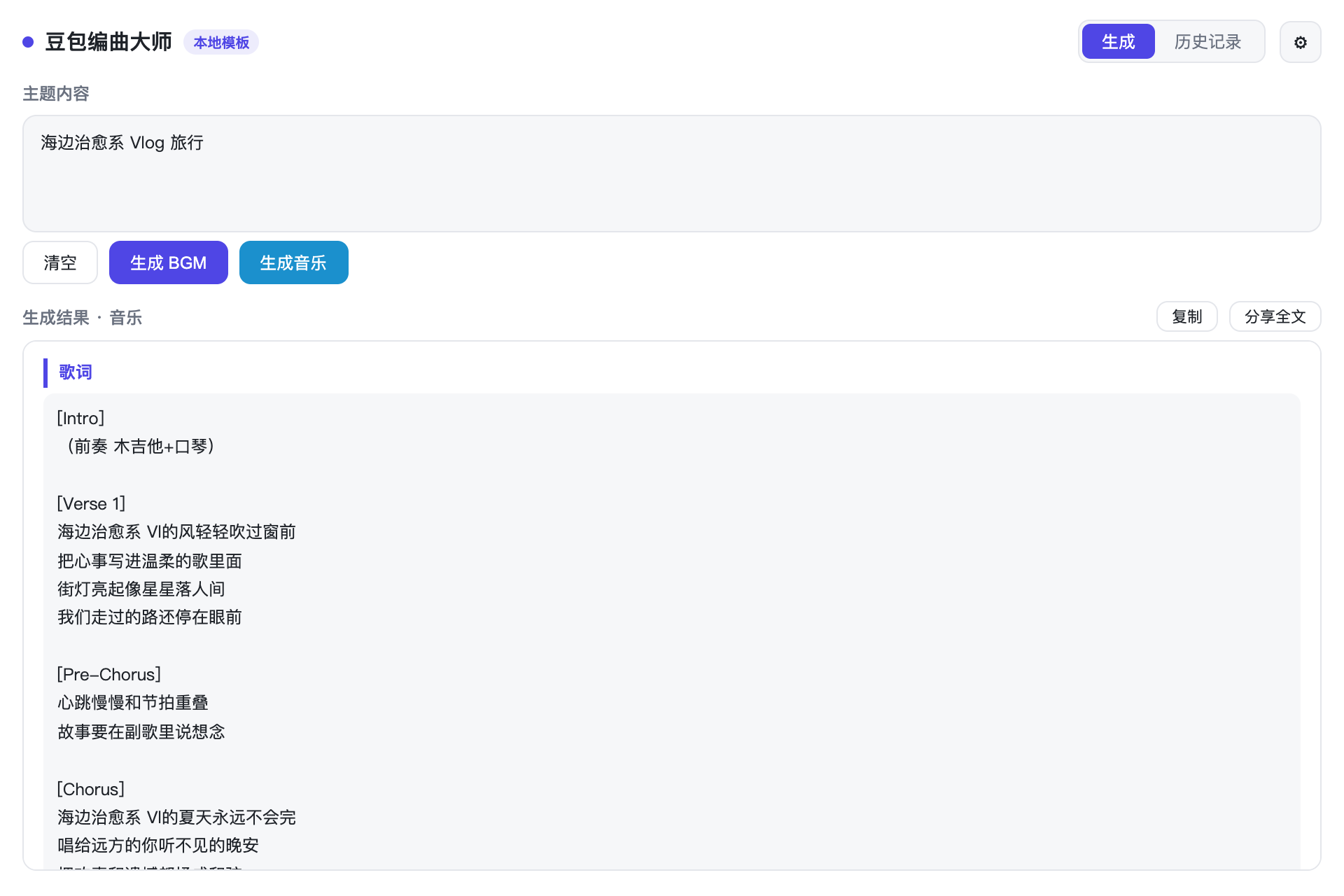This screenshot has height=896, width=1344.
Task: Click the 分享全文 button
Action: pos(1275,316)
